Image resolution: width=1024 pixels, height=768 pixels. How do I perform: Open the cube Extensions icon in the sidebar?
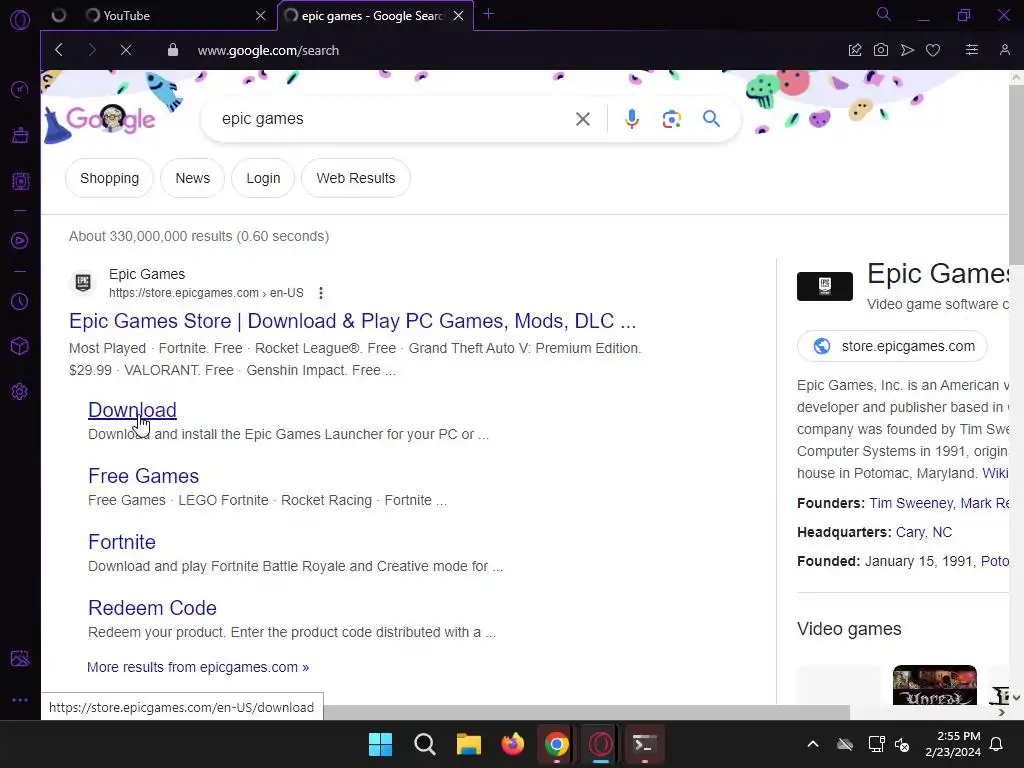(20, 346)
